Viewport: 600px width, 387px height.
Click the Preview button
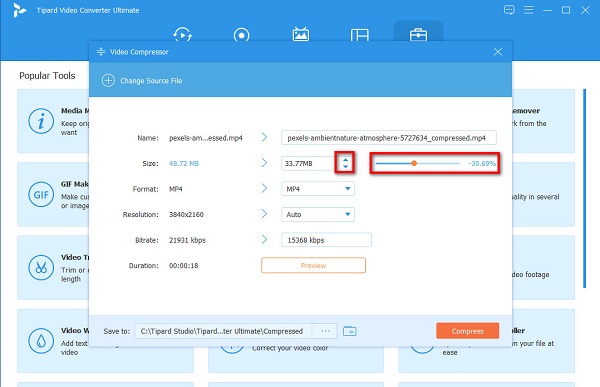[x=313, y=265]
